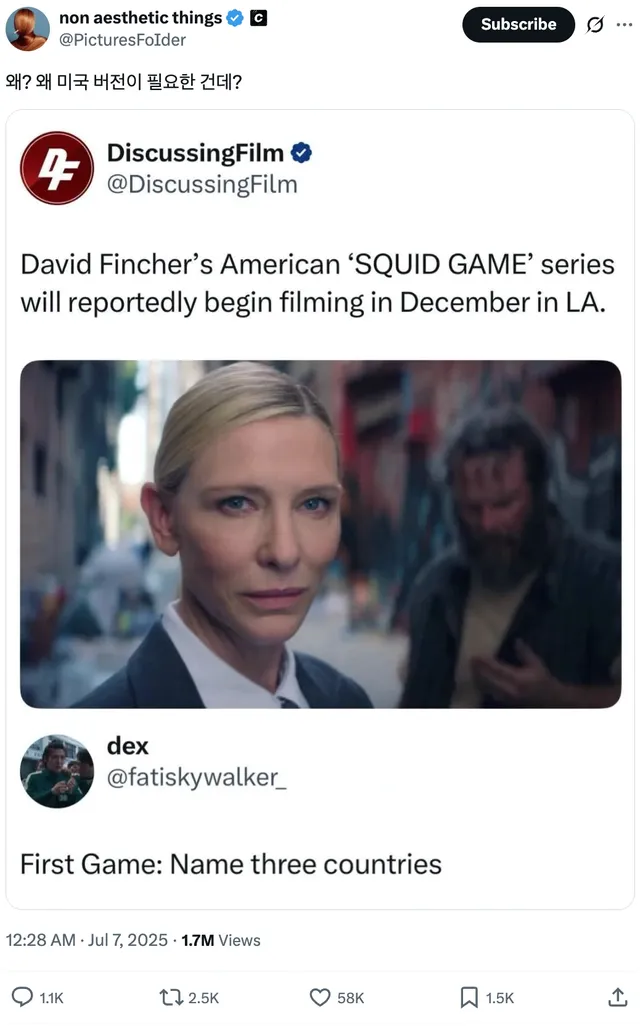The height and width of the screenshot is (1031, 640).
Task: Open non aesthetic things profile avatar
Action: coord(28,29)
